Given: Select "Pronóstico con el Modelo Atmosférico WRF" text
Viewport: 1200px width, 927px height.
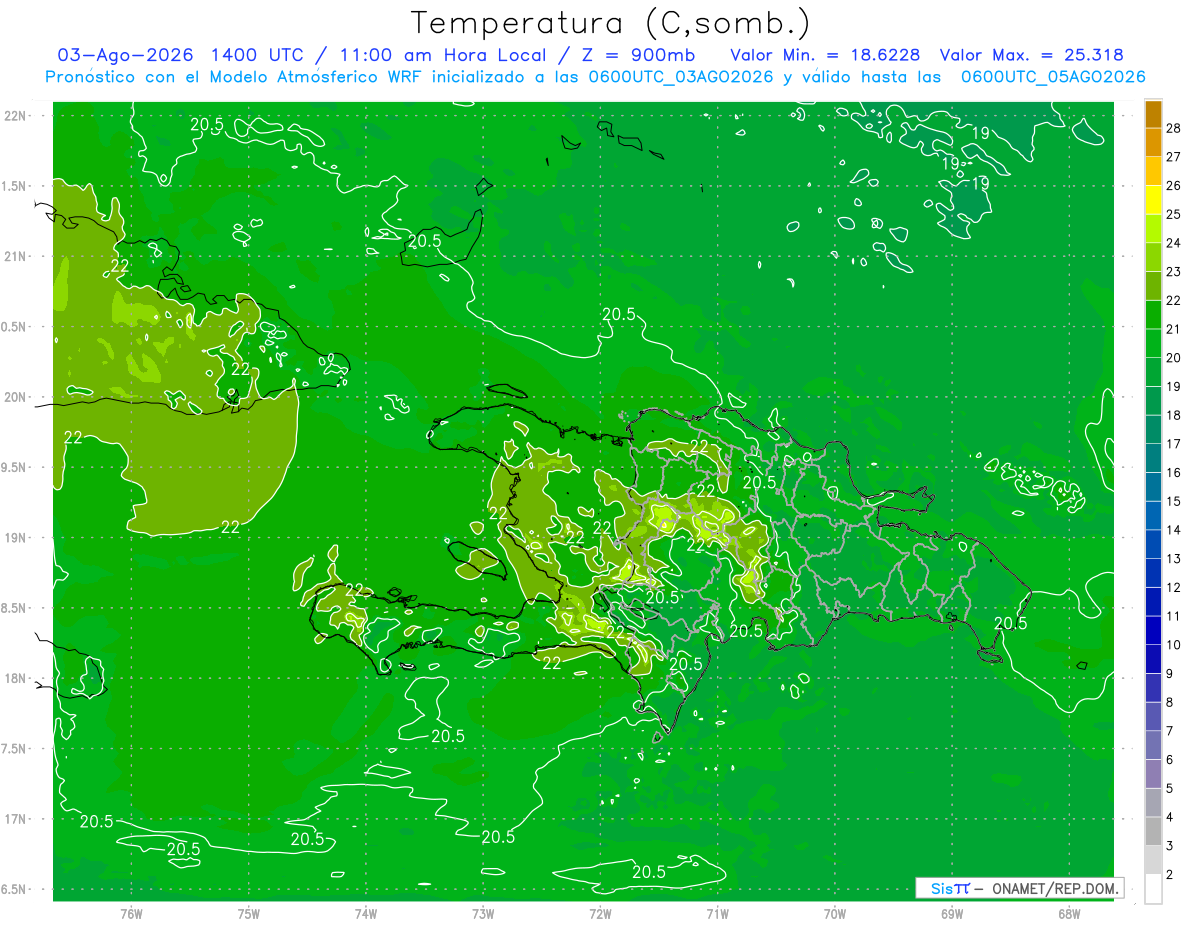Looking at the screenshot, I should [235, 77].
